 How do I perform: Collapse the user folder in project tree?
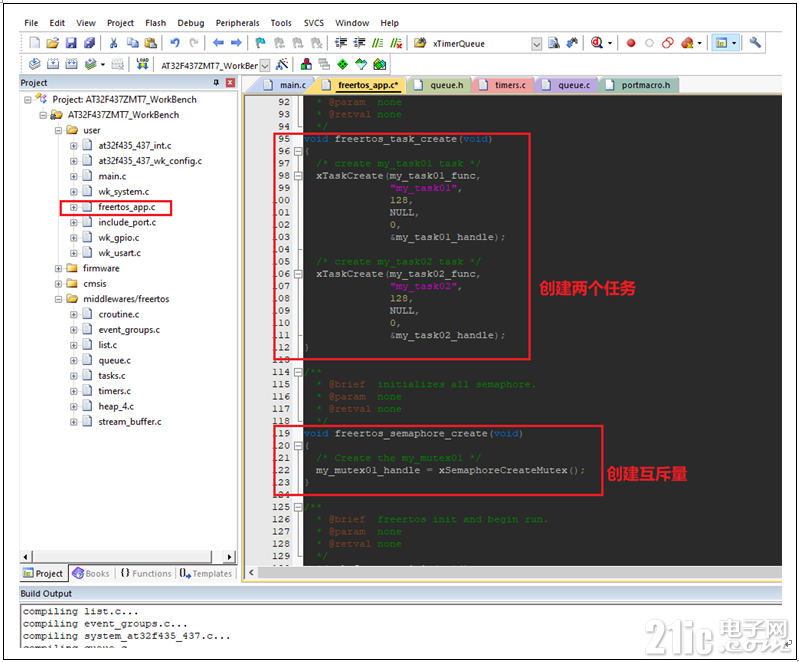[59, 130]
